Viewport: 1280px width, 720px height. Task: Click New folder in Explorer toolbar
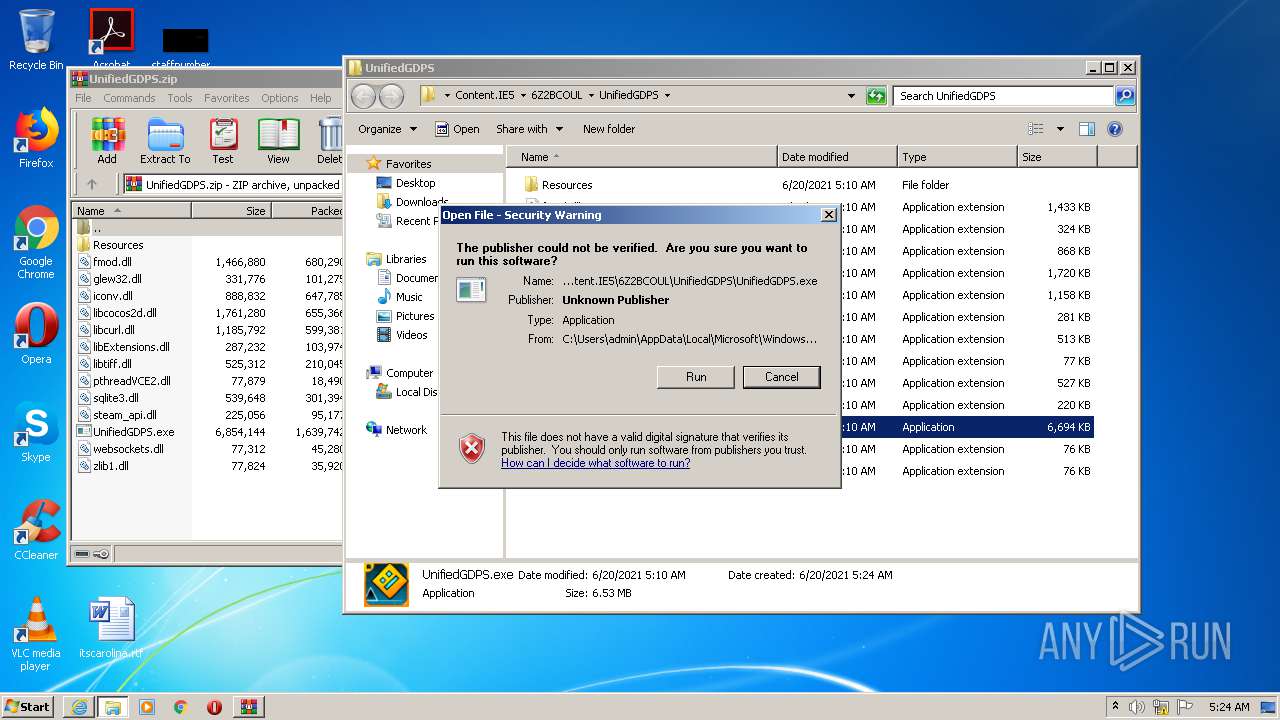(x=609, y=129)
